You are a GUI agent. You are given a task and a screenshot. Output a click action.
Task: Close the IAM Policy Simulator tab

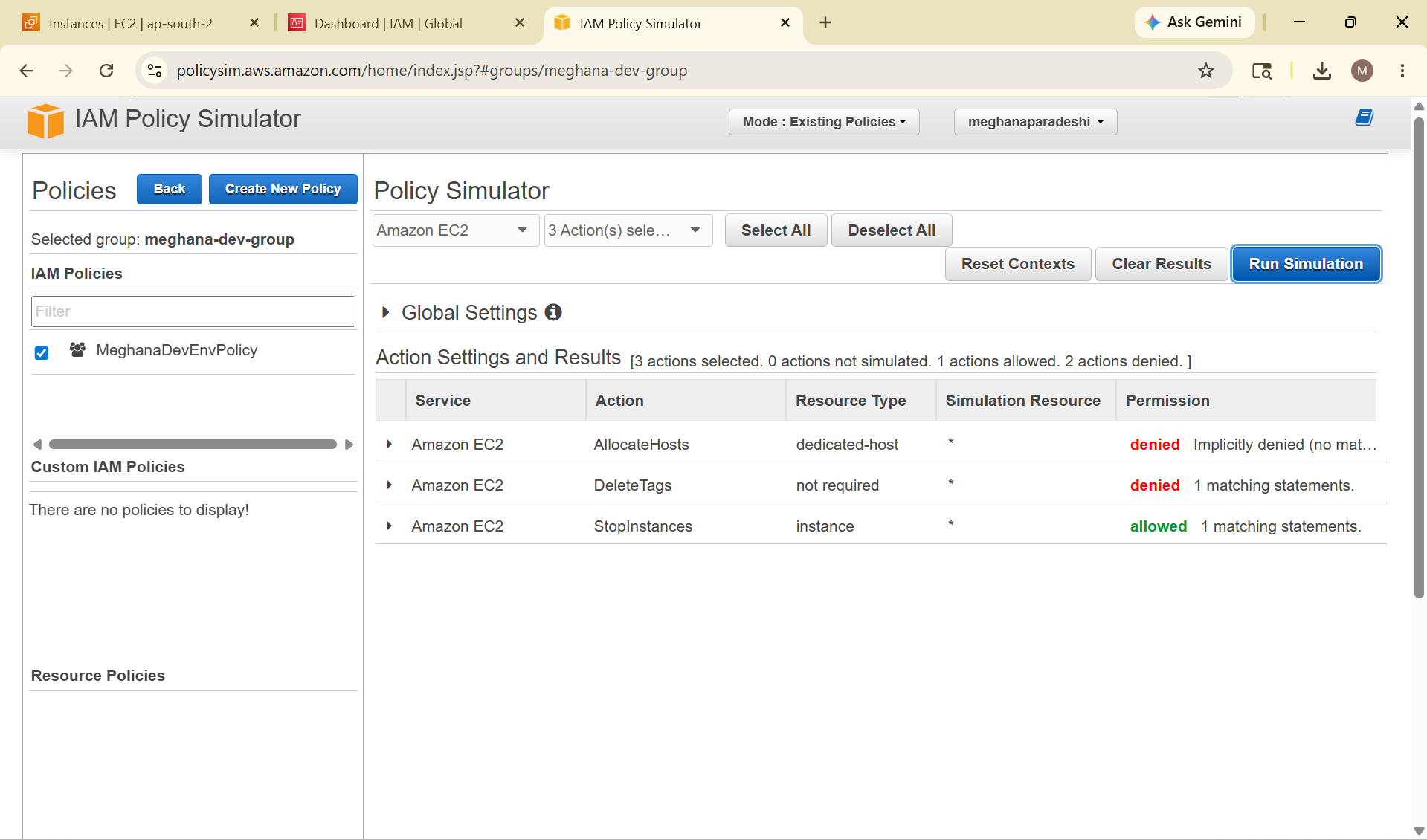click(x=785, y=23)
